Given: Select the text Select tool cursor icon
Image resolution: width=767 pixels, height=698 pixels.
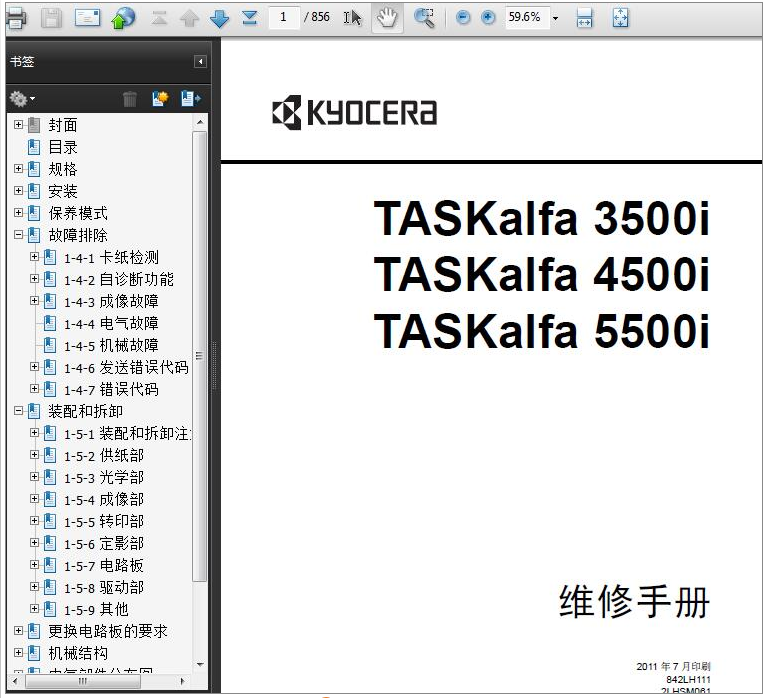Looking at the screenshot, I should [352, 18].
